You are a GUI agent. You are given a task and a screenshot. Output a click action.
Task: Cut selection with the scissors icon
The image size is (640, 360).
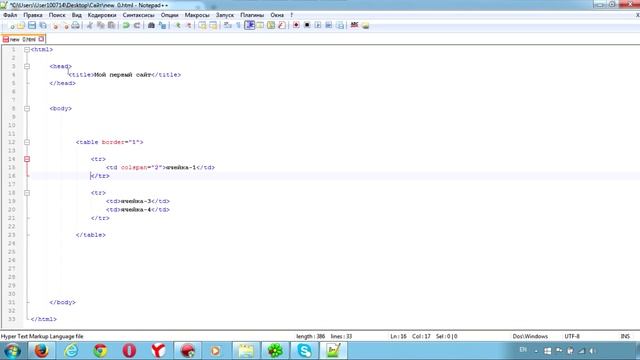pyautogui.click(x=90, y=25)
